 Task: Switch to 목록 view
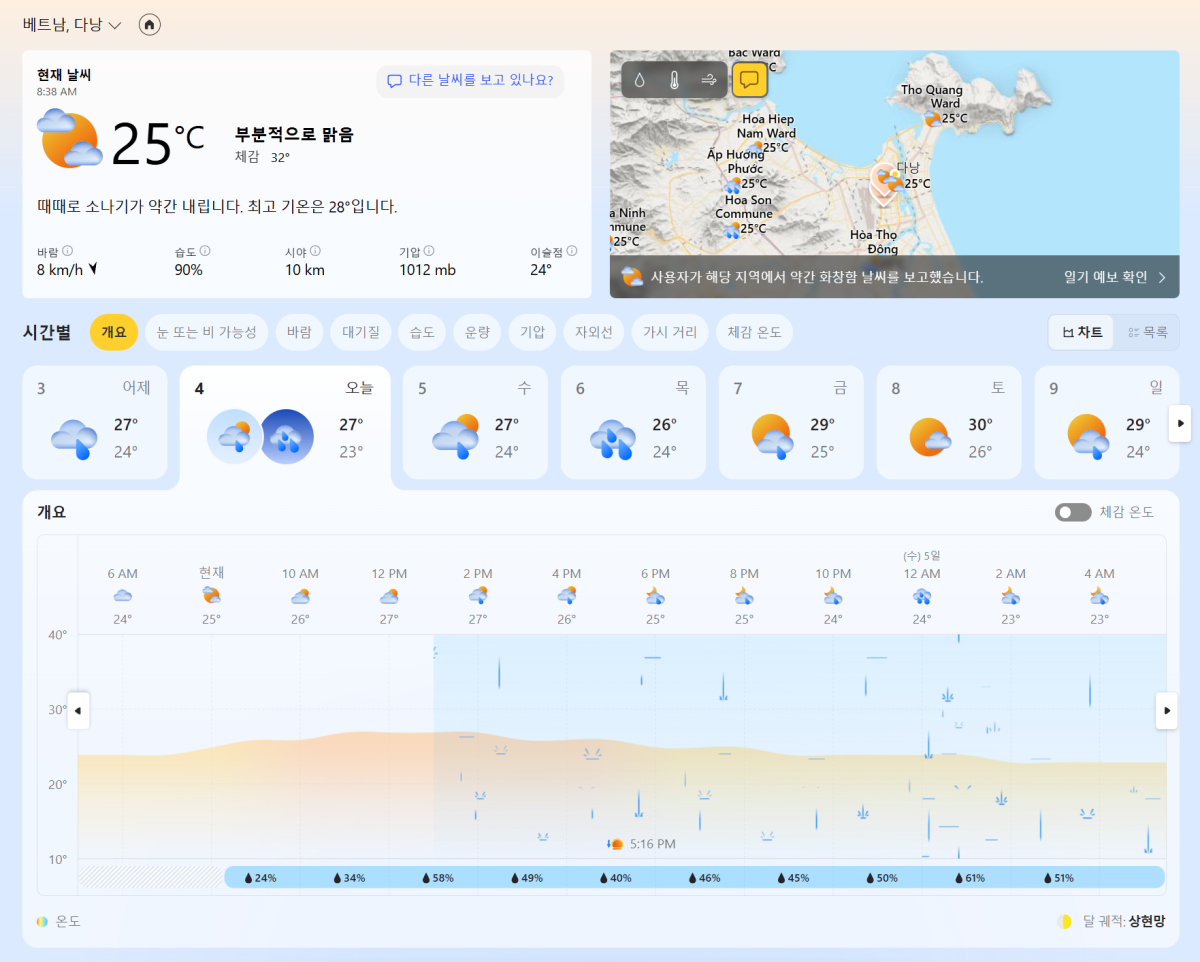coord(1147,332)
